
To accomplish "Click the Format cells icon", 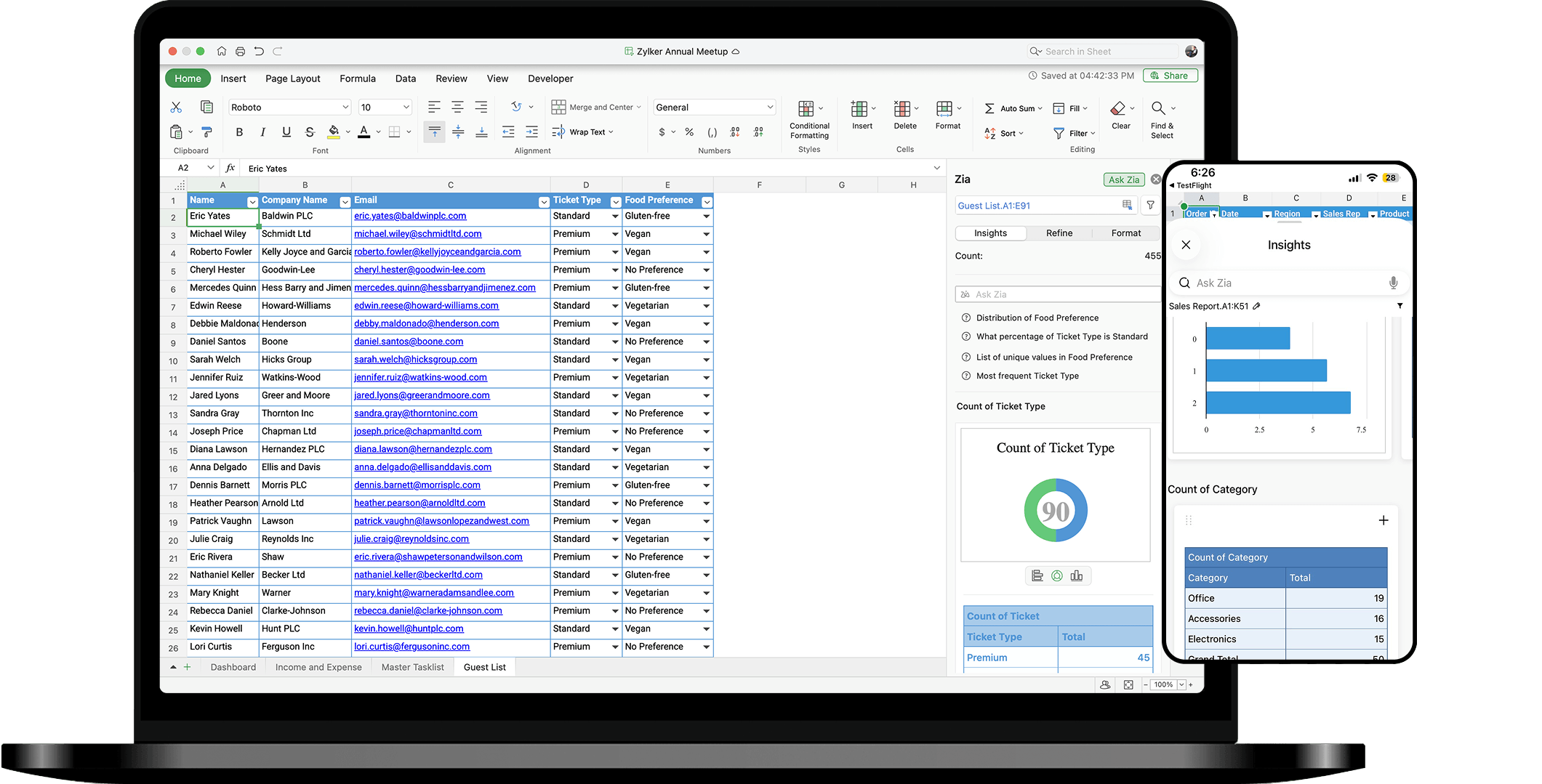I will pos(944,108).
